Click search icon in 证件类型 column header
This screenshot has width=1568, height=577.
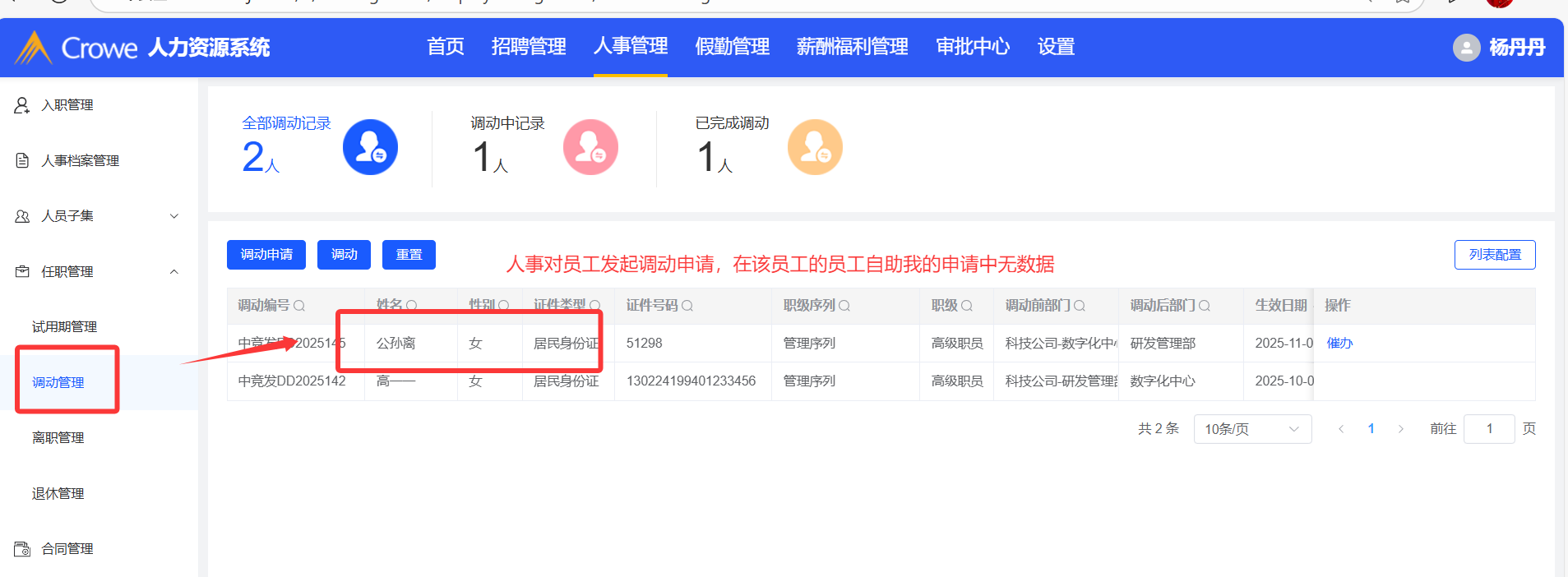594,306
